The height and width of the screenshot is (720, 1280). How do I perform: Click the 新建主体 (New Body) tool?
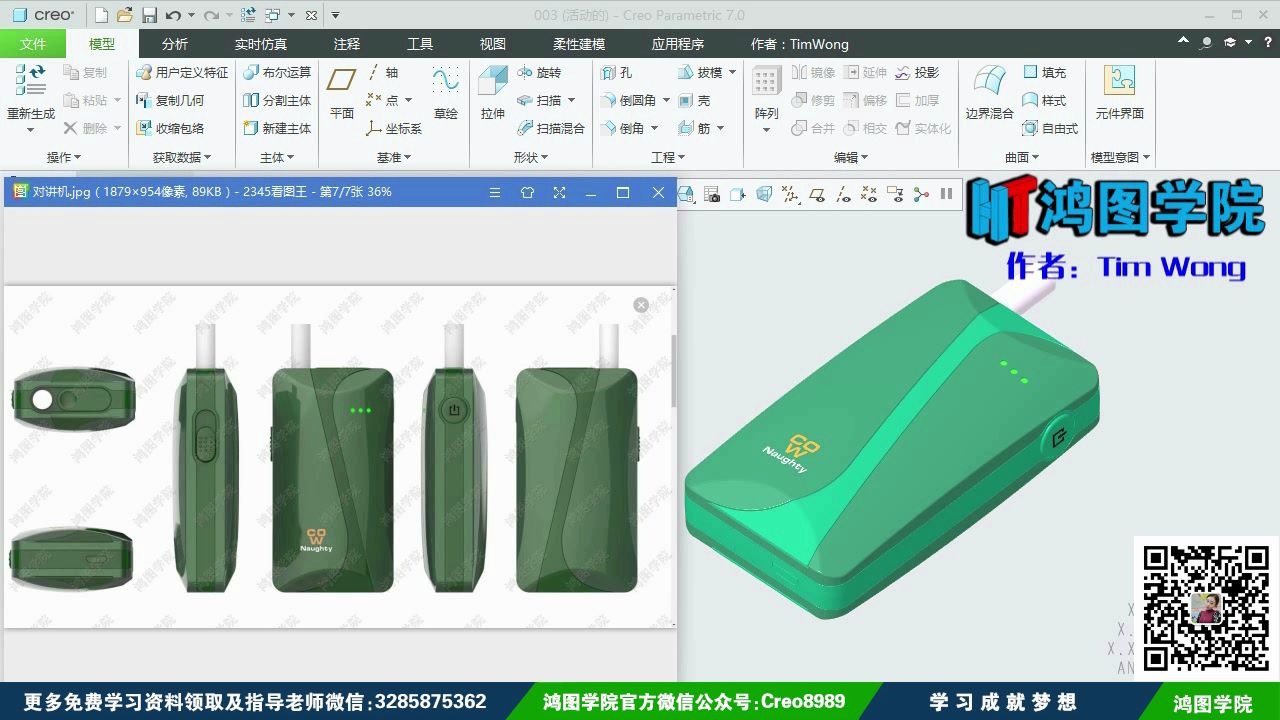pyautogui.click(x=278, y=128)
